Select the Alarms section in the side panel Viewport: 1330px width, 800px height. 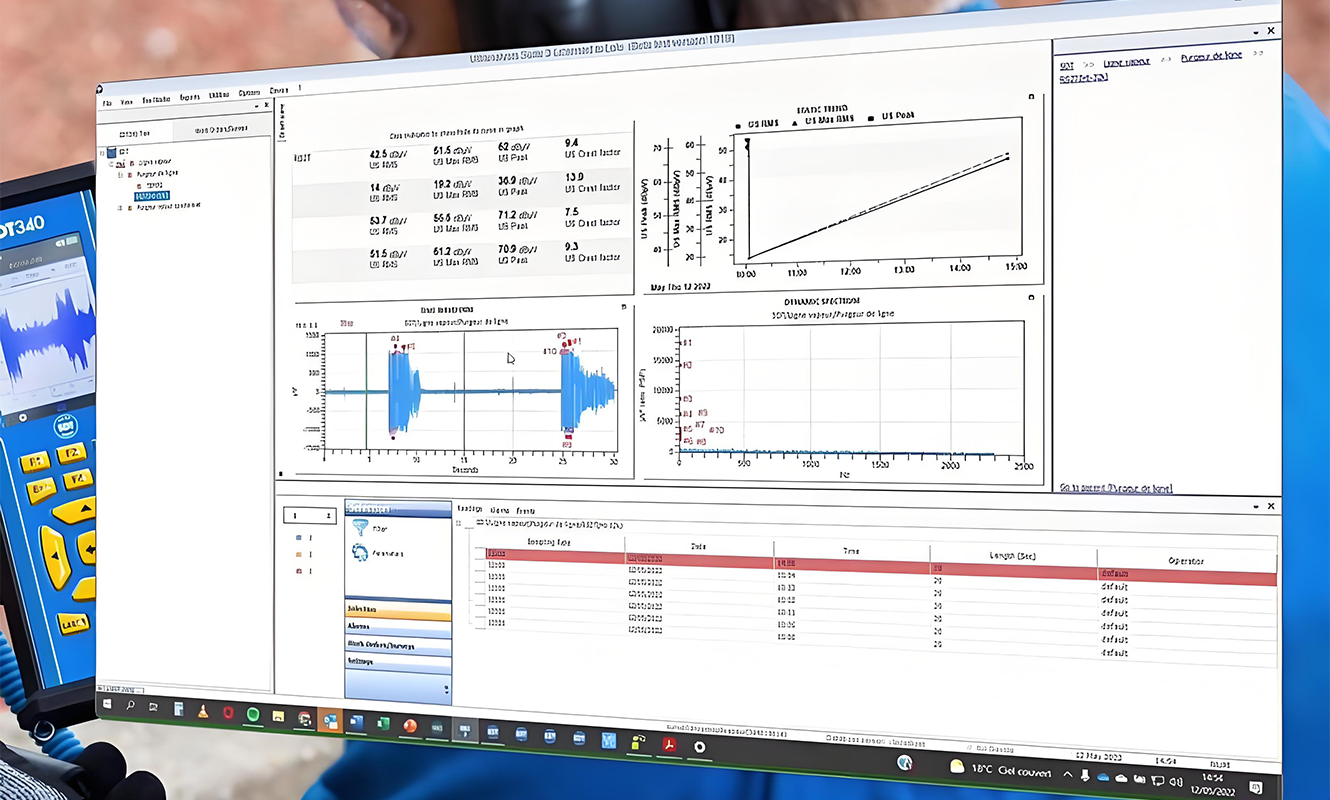click(x=397, y=627)
